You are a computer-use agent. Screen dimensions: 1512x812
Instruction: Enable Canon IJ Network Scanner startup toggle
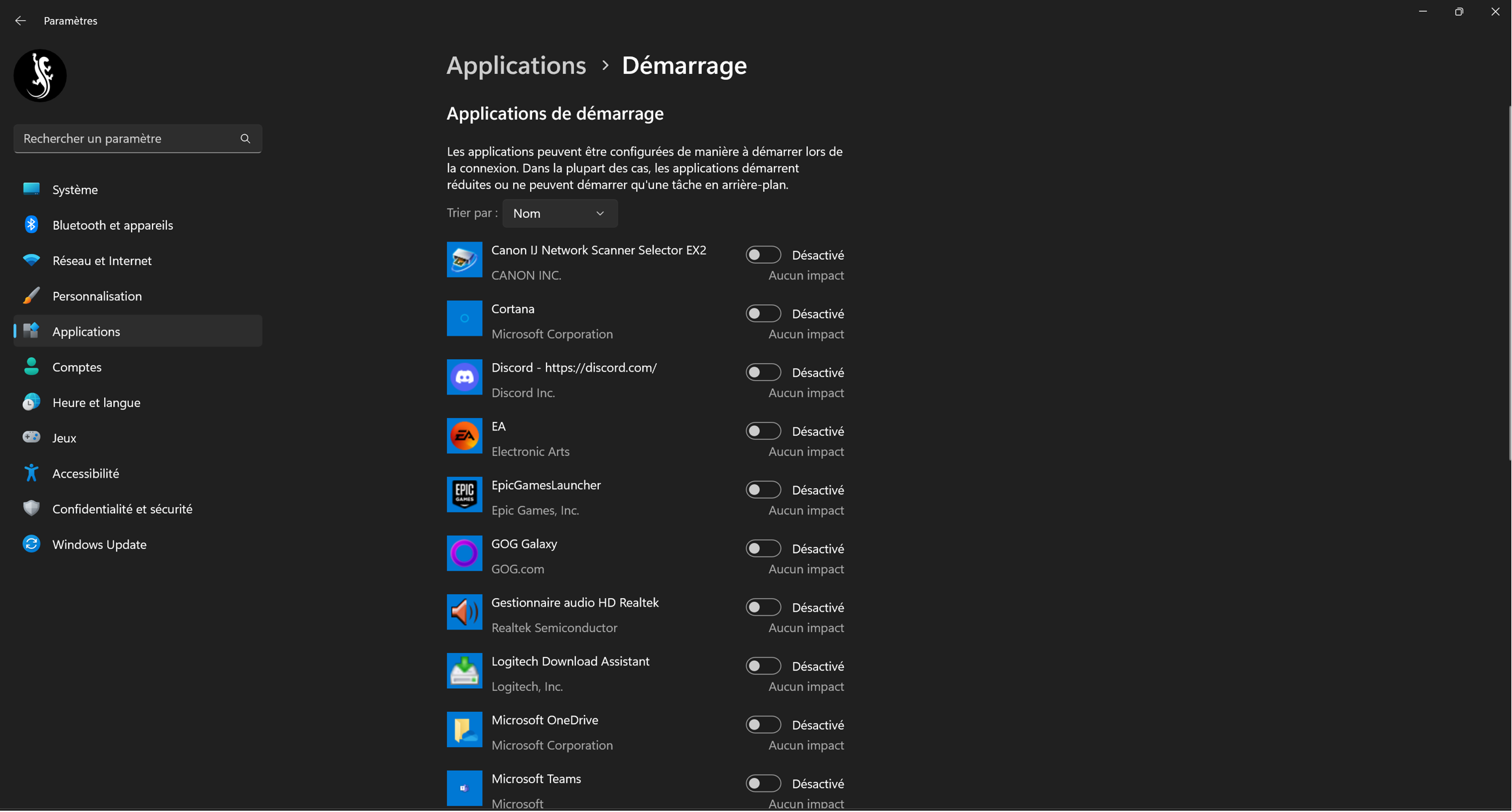763,255
